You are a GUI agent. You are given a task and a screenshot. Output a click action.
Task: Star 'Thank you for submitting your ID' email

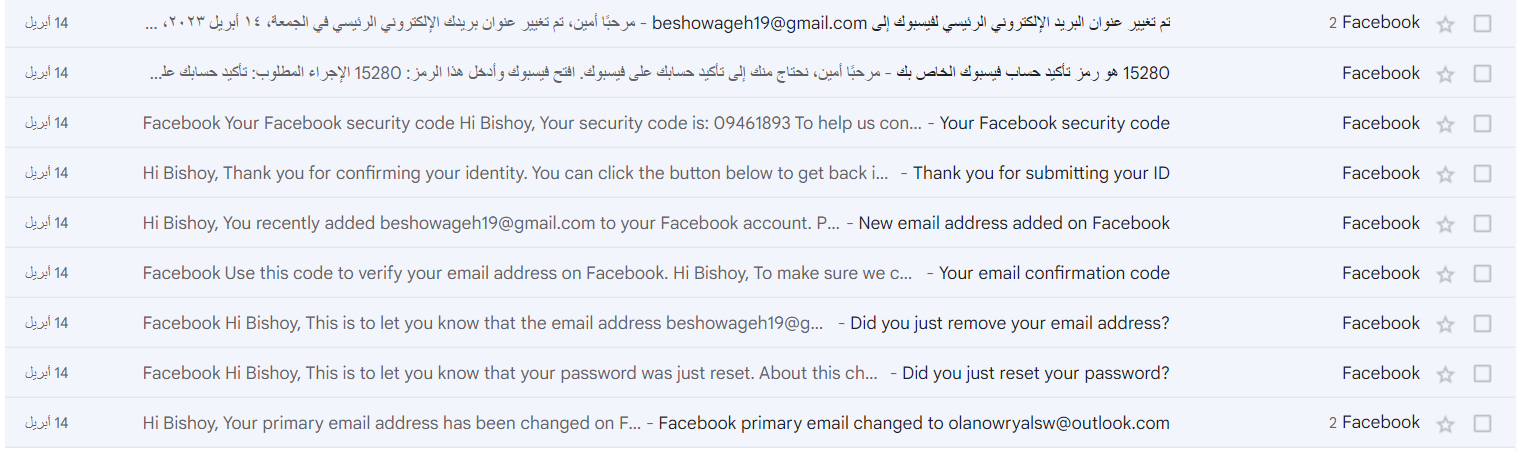1445,174
